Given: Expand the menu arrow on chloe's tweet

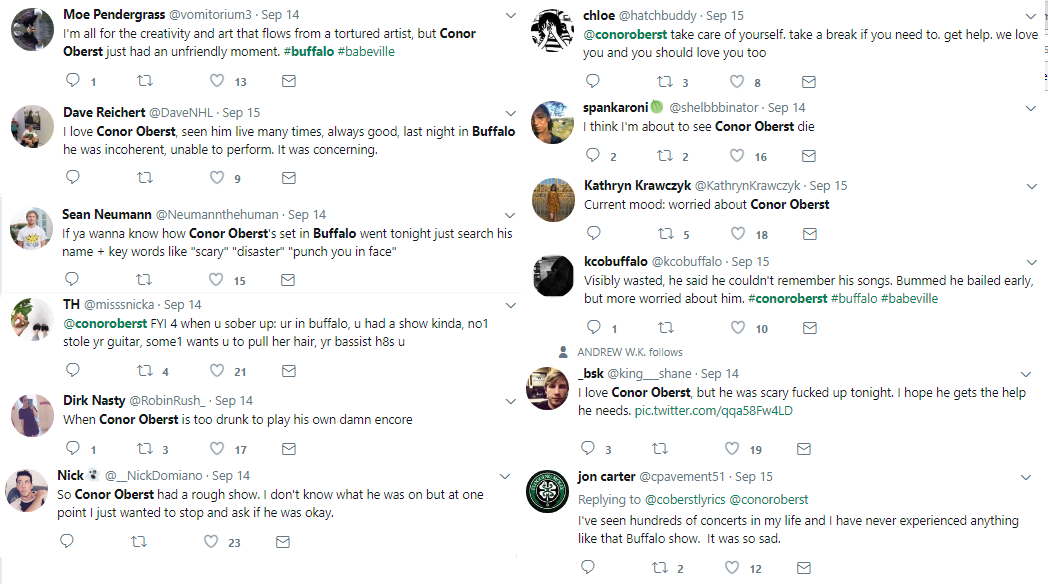Looking at the screenshot, I should (x=1032, y=17).
